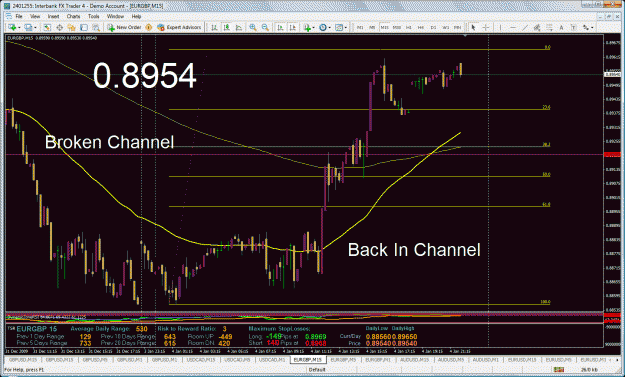The height and width of the screenshot is (377, 625).
Task: Toggle the Terminal panel icon
Action: click(x=84, y=27)
